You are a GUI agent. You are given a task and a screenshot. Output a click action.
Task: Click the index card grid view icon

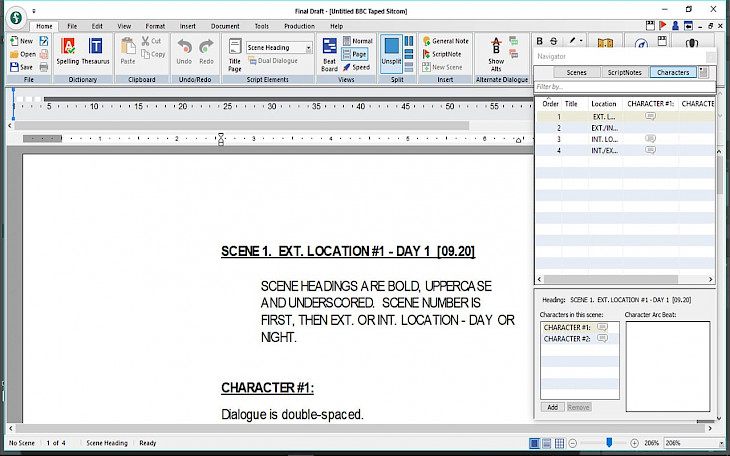click(x=560, y=443)
